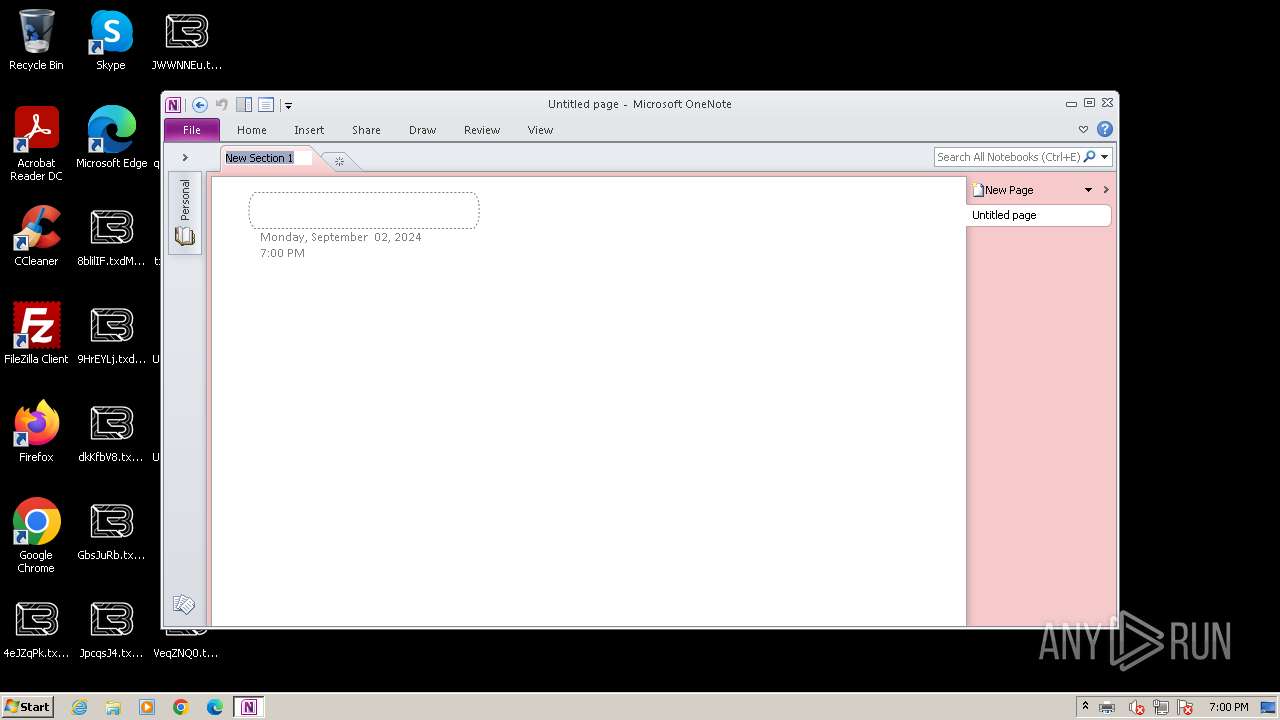The width and height of the screenshot is (1280, 720).
Task: Click the date Monday, September 02, 2024
Action: pyautogui.click(x=341, y=237)
